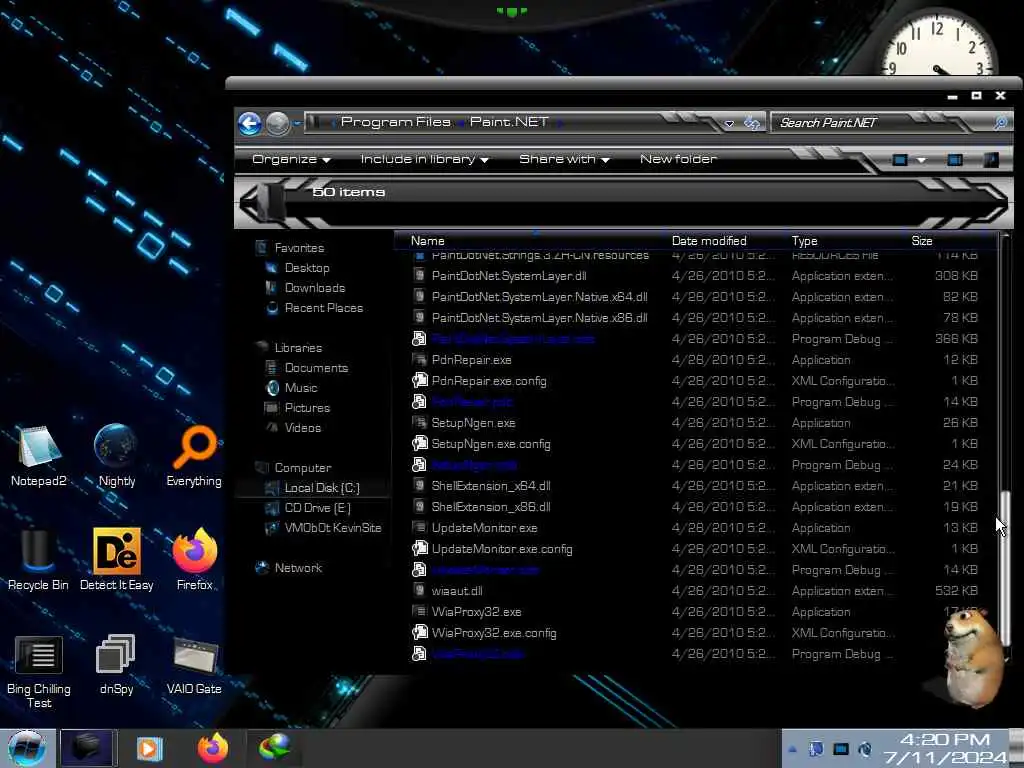Click the grey Forward navigation button
The height and width of the screenshot is (768, 1024).
[278, 123]
